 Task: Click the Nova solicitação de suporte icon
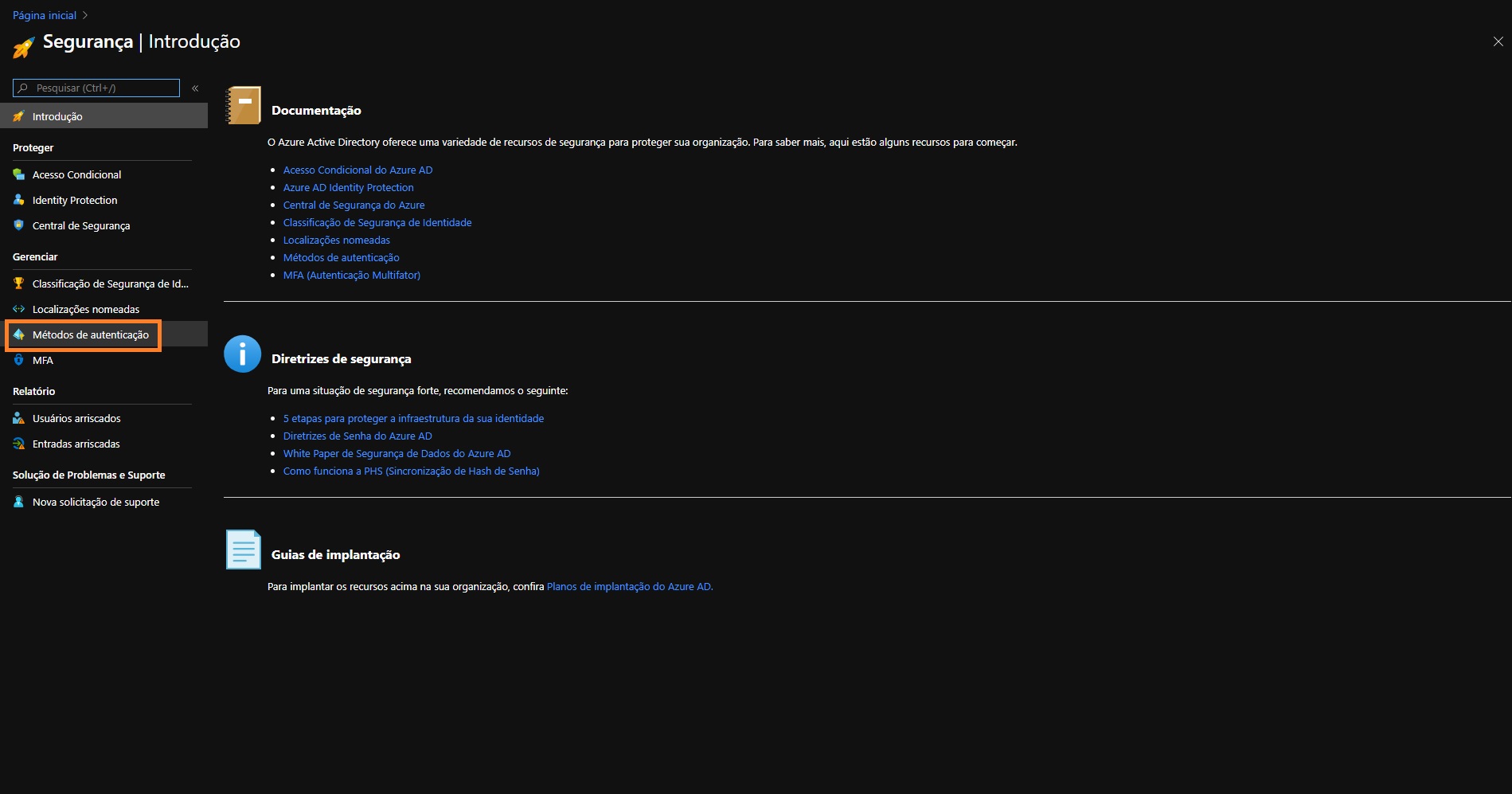[18, 502]
